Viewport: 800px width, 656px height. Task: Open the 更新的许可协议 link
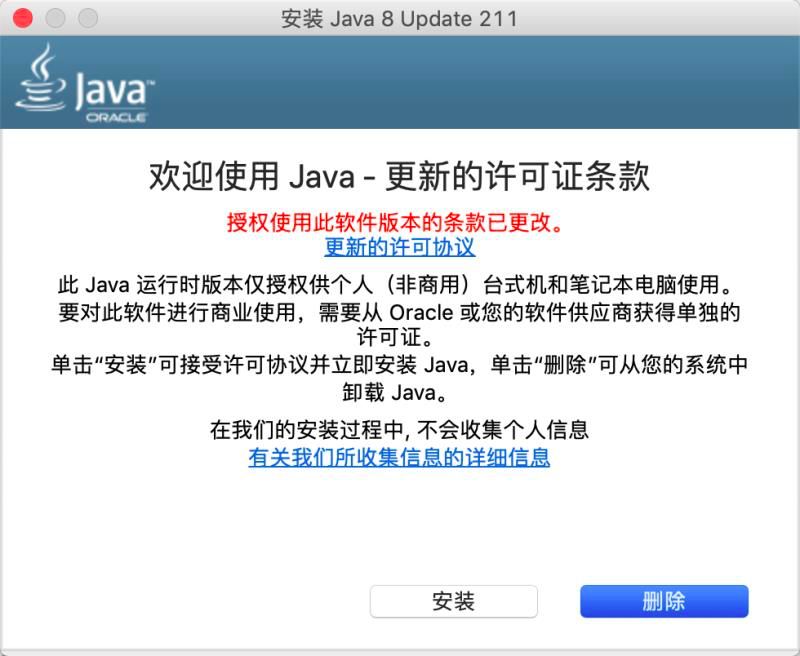[400, 247]
